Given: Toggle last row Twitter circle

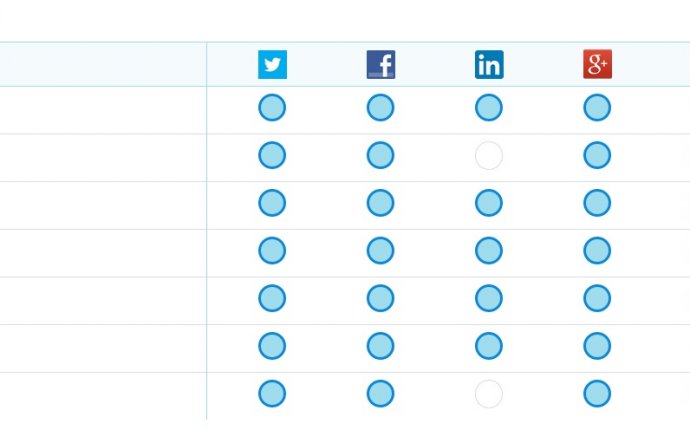Looking at the screenshot, I should (x=272, y=393).
